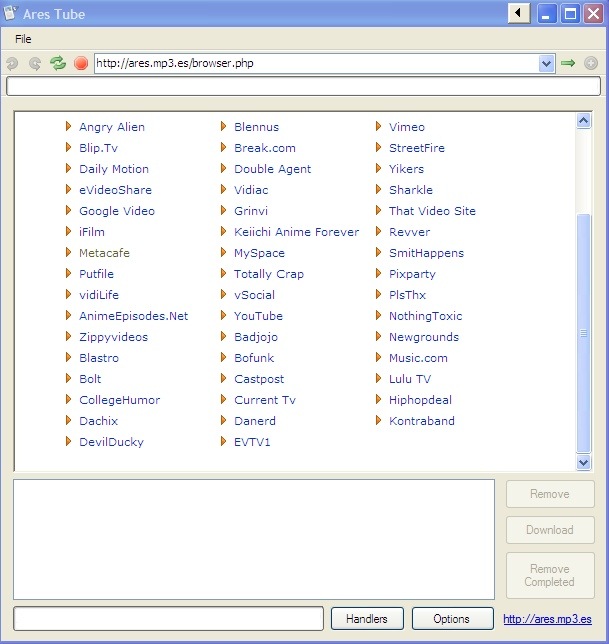The height and width of the screenshot is (644, 609).
Task: Open the CollegeHumor link
Action: [120, 400]
